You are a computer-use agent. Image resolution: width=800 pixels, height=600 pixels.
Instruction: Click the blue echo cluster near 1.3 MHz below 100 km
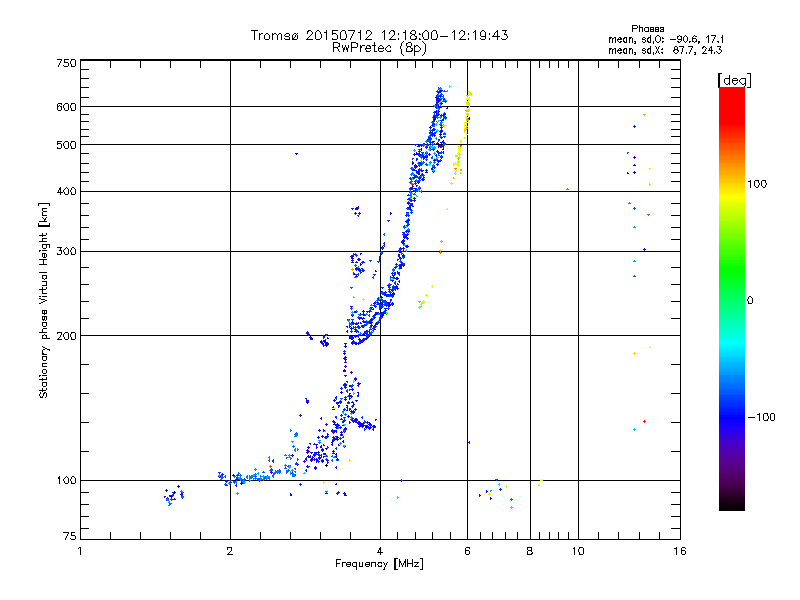174,495
